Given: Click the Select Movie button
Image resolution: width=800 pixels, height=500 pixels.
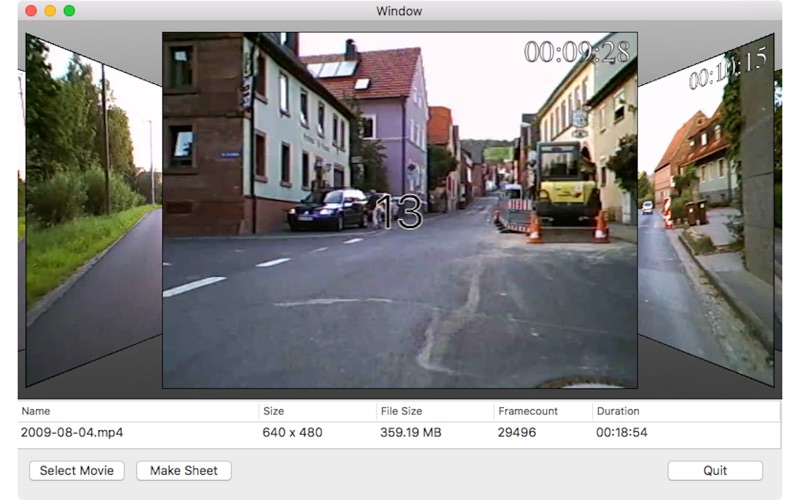Looking at the screenshot, I should pyautogui.click(x=77, y=470).
